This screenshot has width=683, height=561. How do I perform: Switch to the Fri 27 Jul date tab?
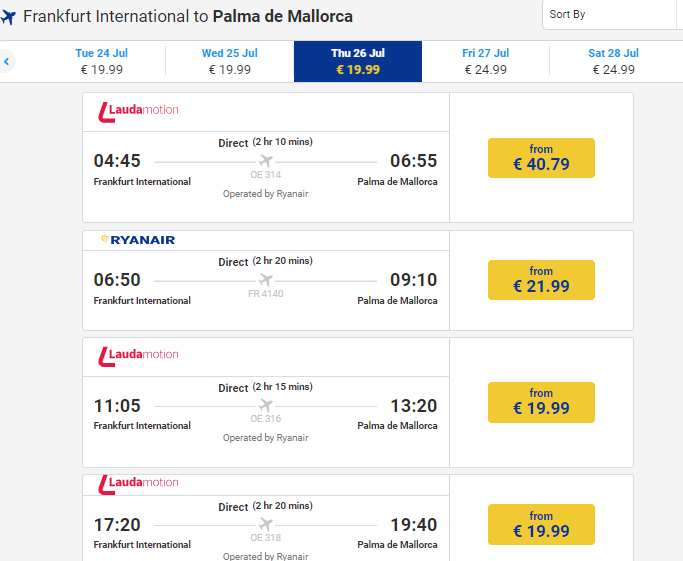tap(486, 61)
